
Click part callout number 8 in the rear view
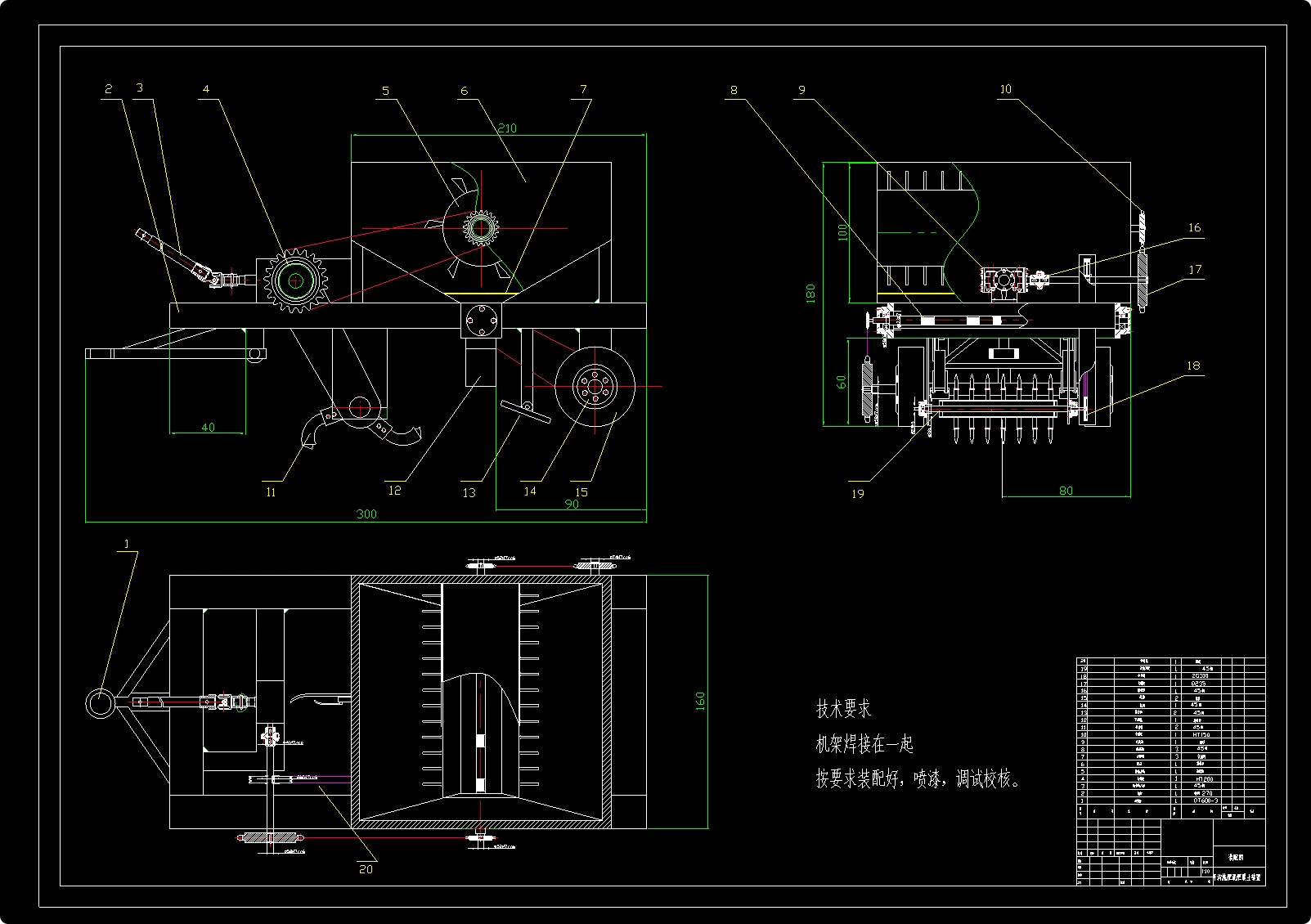[x=734, y=90]
